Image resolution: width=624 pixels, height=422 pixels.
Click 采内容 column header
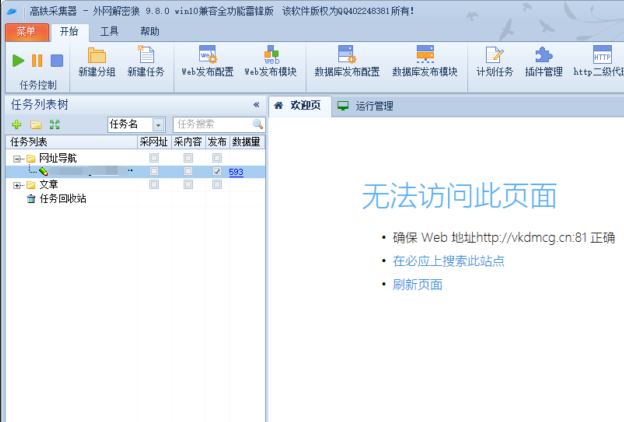pyautogui.click(x=188, y=142)
